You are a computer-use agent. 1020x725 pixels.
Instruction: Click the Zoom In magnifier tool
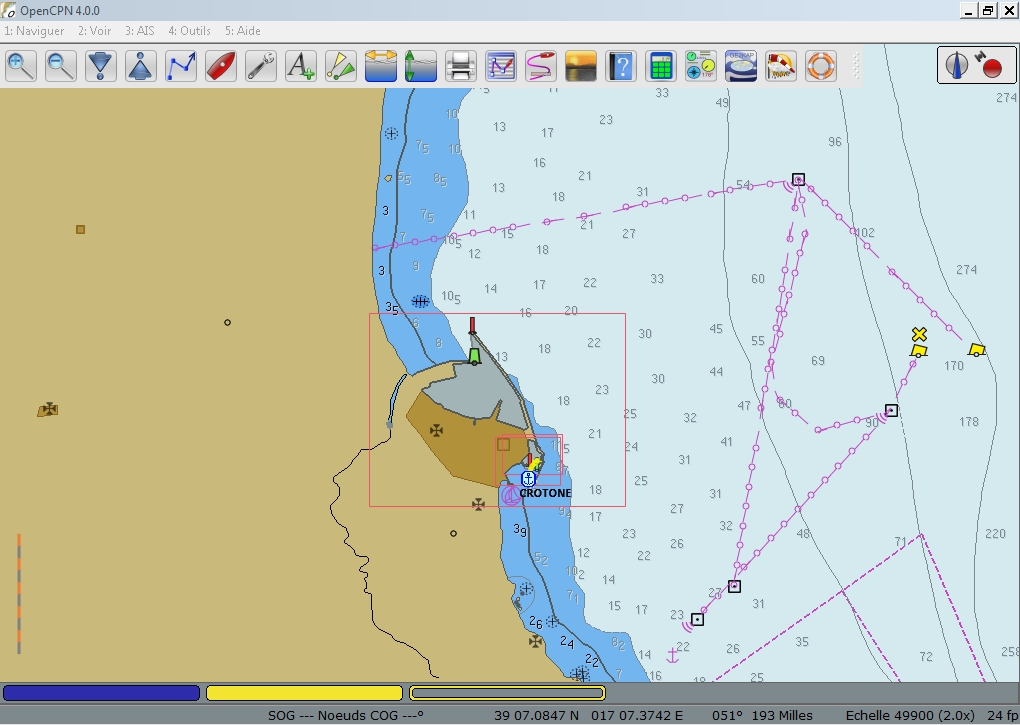click(x=21, y=67)
